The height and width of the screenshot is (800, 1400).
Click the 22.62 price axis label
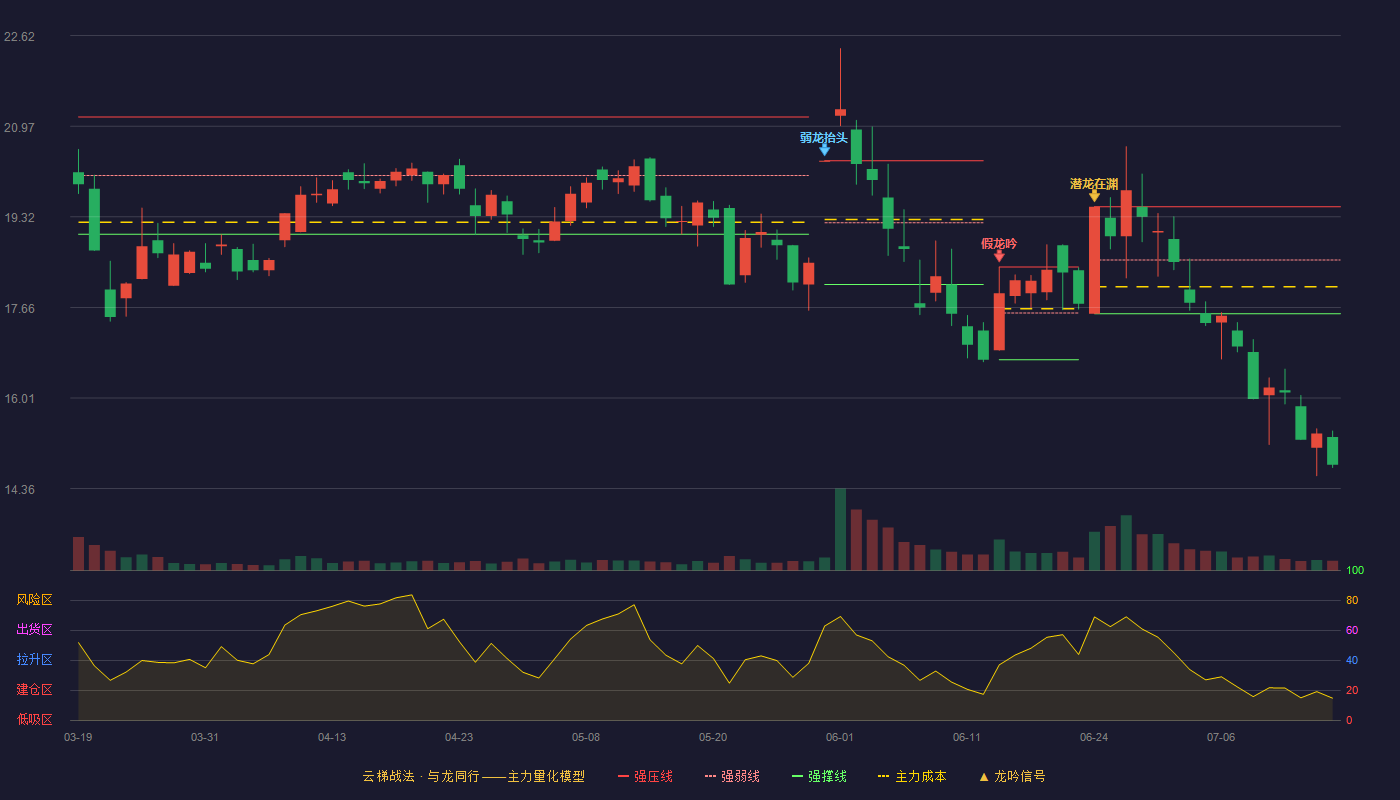pos(19,37)
